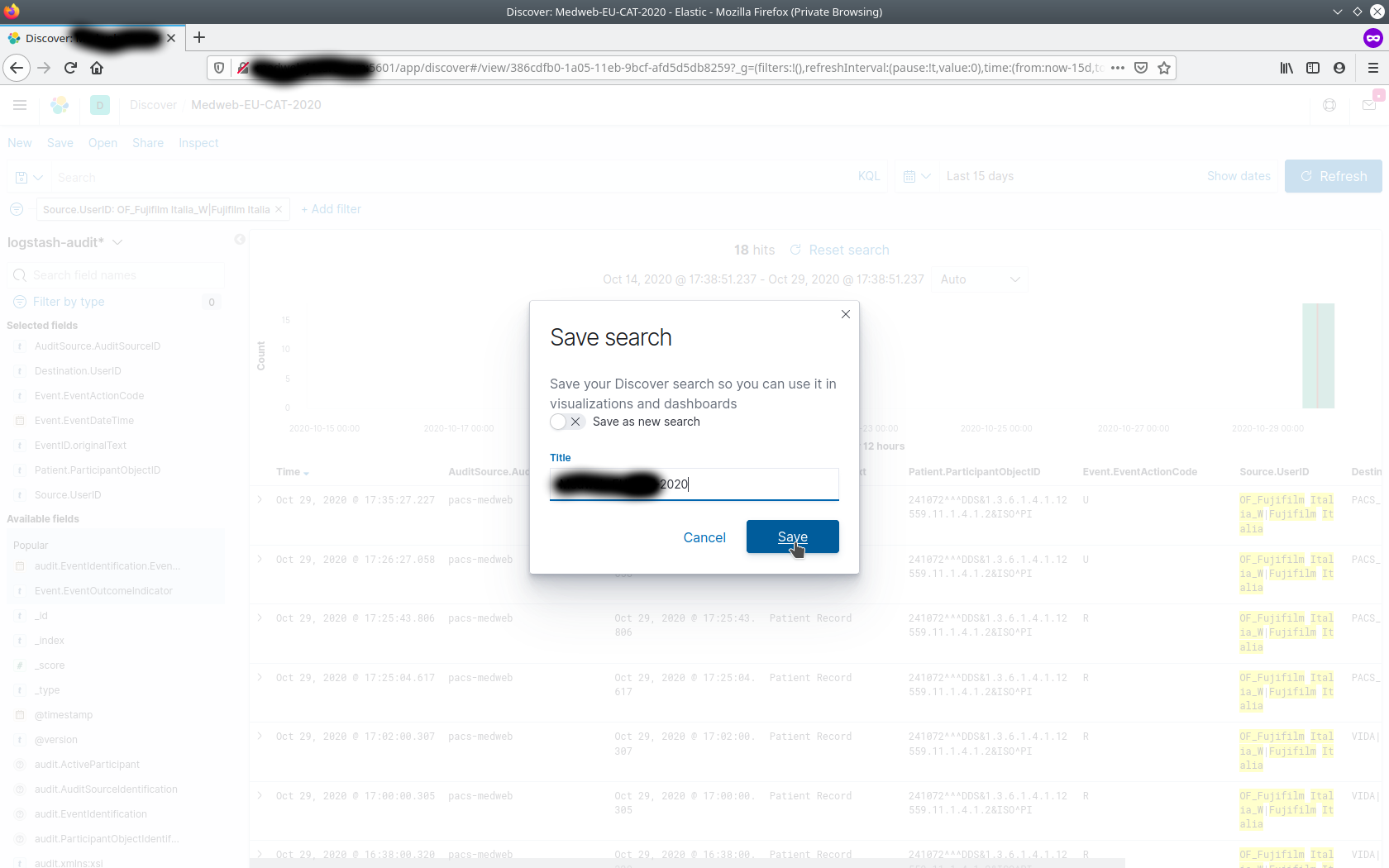Viewport: 1389px width, 868px height.
Task: Select Open in the Discover menu
Action: pos(103,143)
